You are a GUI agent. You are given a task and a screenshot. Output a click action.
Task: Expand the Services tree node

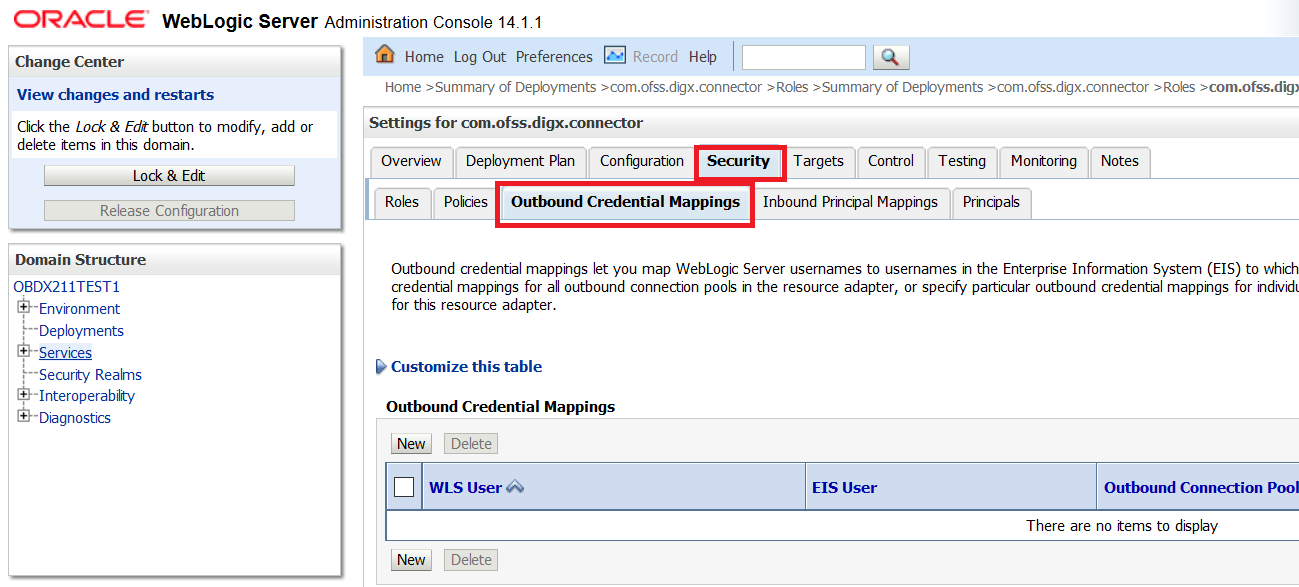click(x=24, y=351)
